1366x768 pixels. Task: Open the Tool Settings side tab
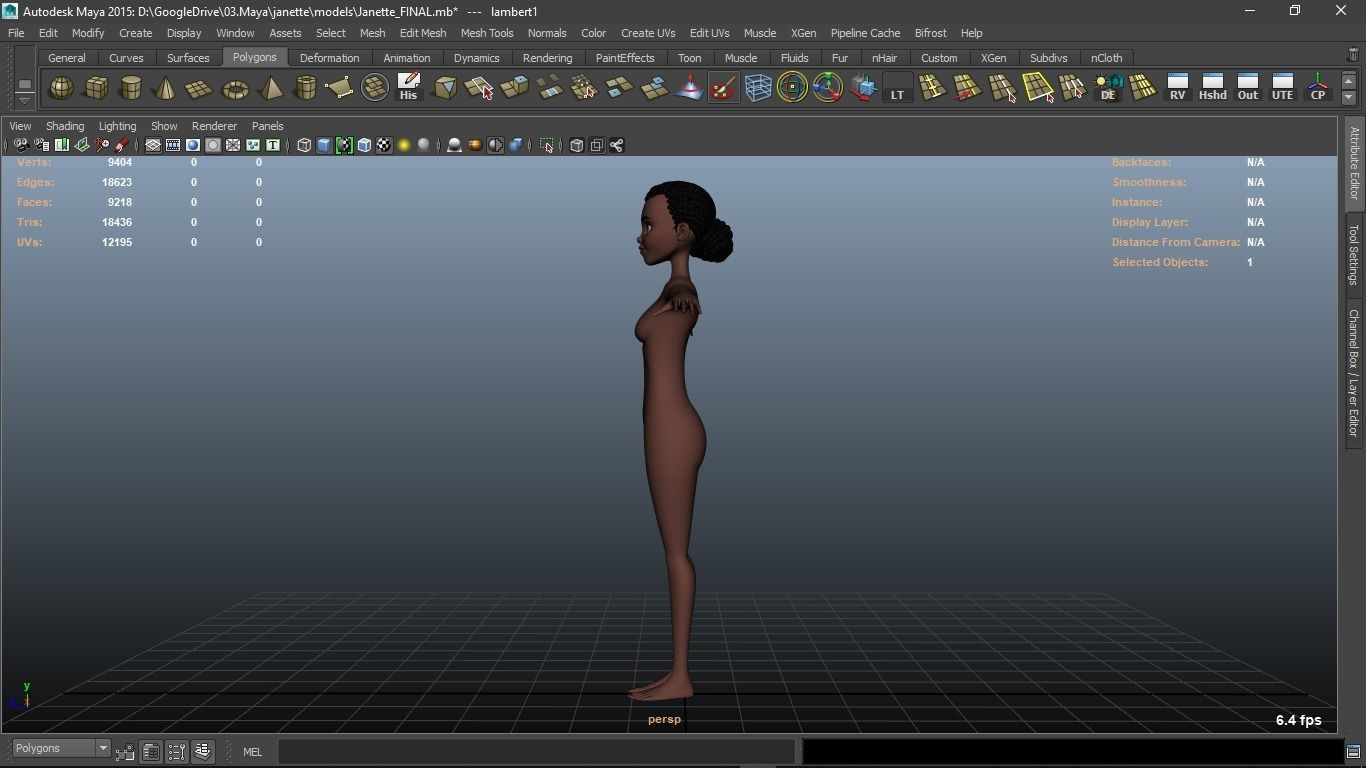pos(1354,254)
